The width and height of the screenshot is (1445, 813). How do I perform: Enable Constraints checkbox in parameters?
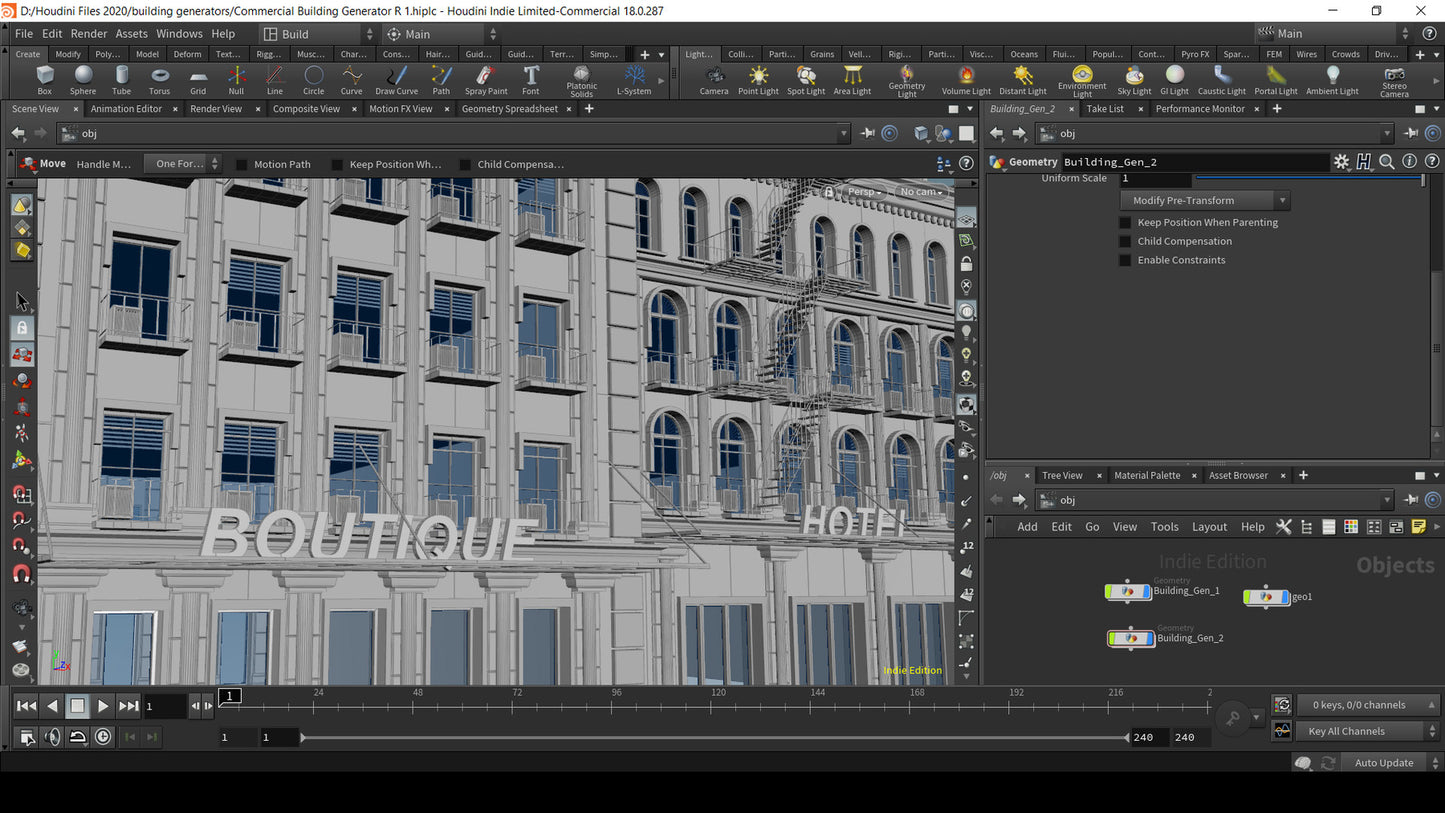(x=1125, y=261)
